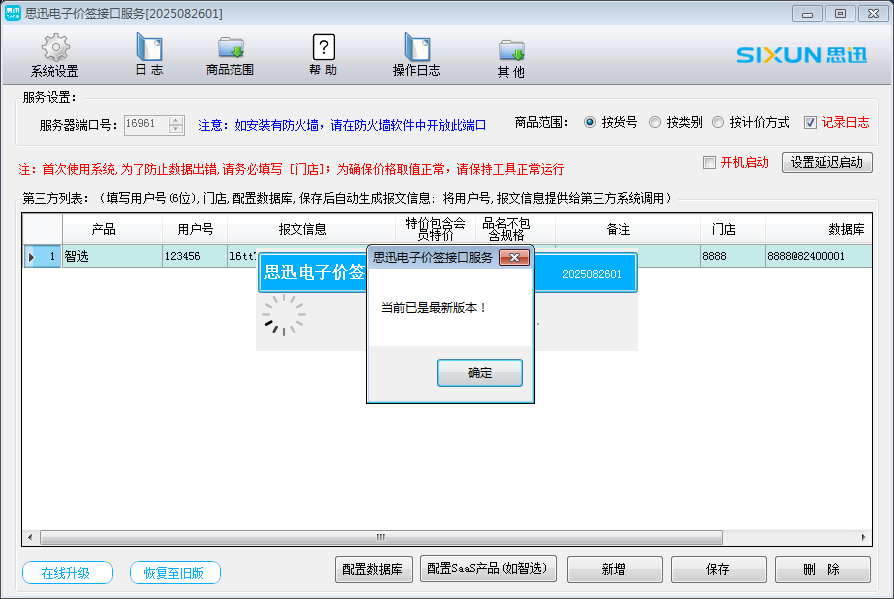Enable the 开机启动 checkbox
The image size is (894, 599).
[x=709, y=163]
